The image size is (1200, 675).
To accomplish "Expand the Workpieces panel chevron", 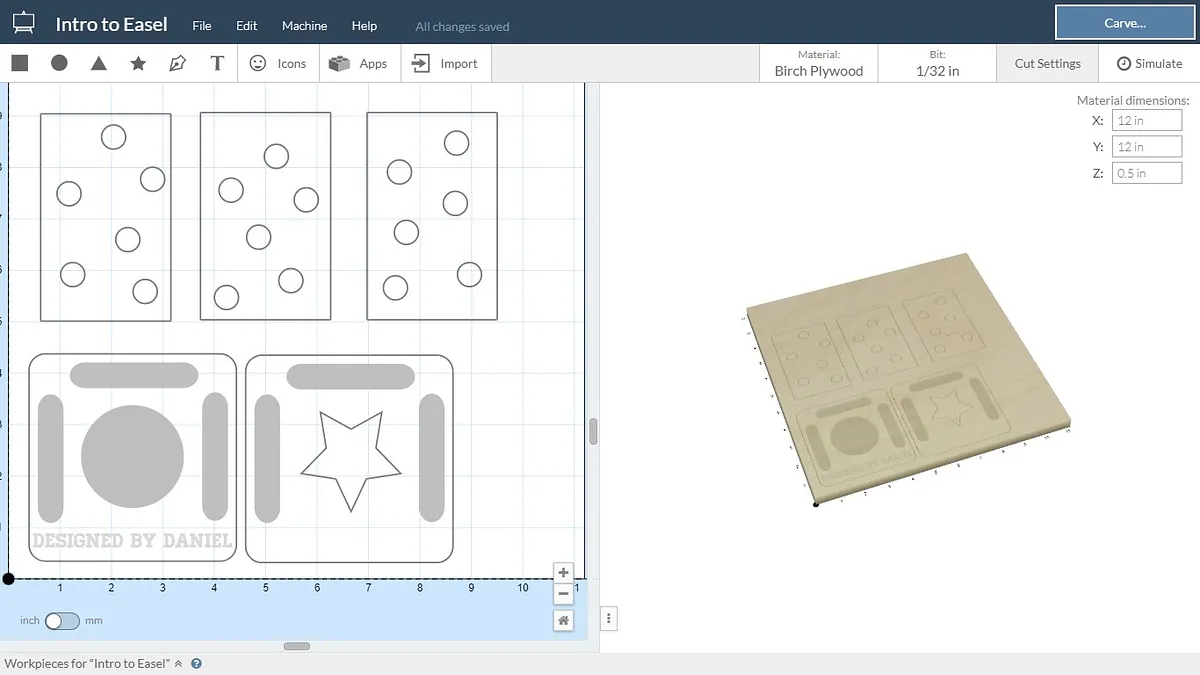I will pos(179,663).
